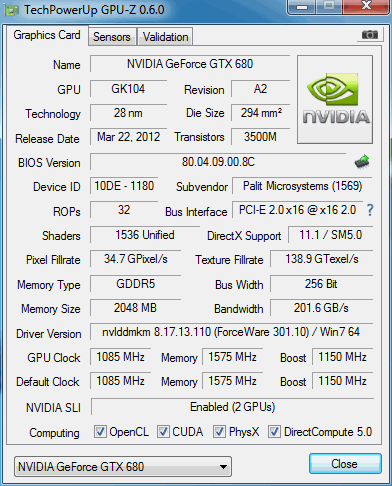Click the Close button

[345, 464]
